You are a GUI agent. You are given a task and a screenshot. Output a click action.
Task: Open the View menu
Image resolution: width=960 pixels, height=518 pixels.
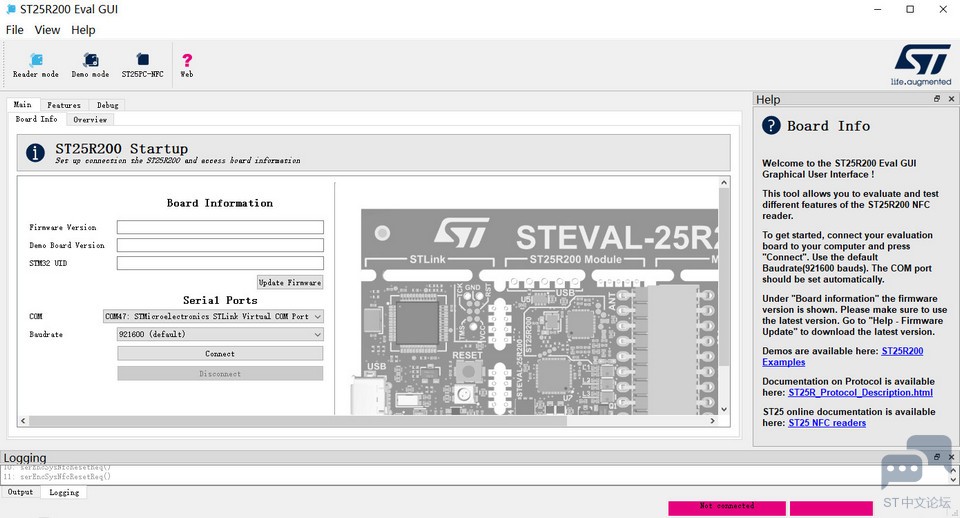(x=47, y=29)
